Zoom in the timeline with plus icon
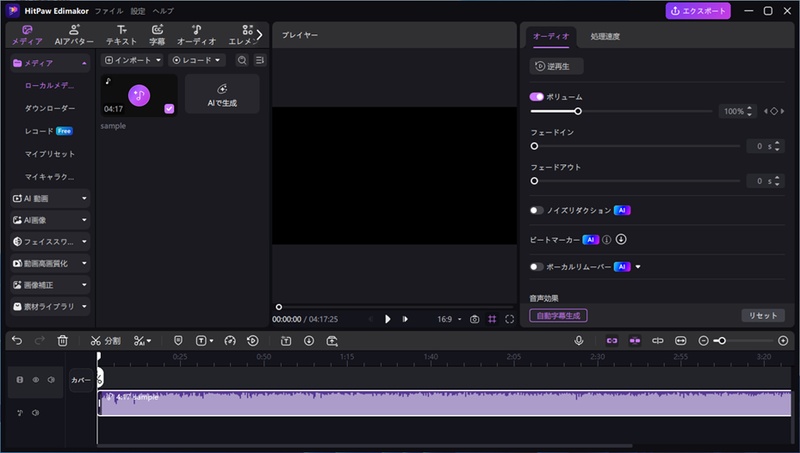The height and width of the screenshot is (453, 800). tap(783, 340)
